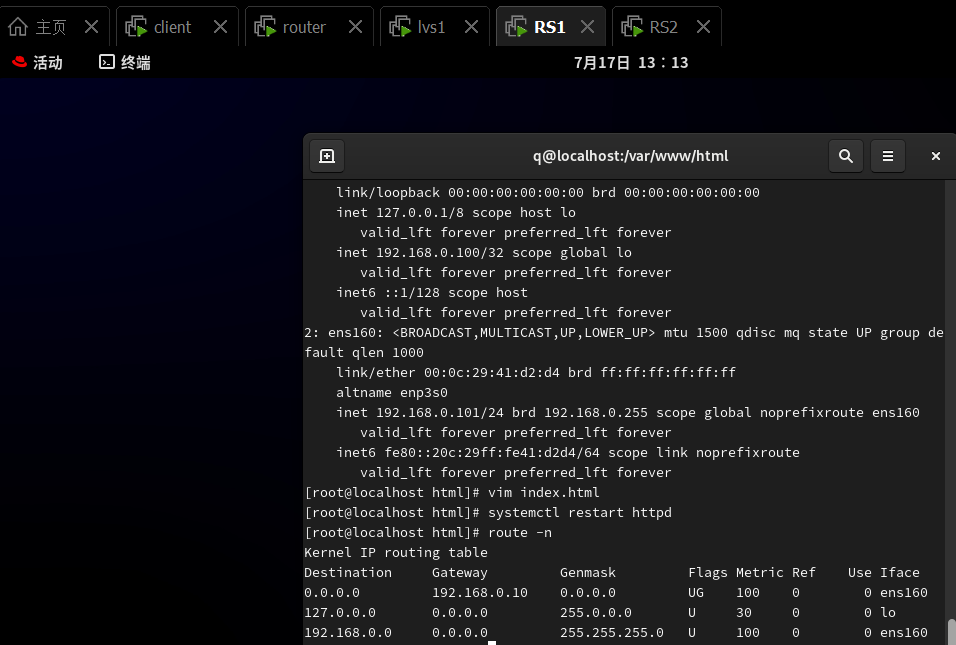Click the lvs1 tab VM icon

point(400,27)
